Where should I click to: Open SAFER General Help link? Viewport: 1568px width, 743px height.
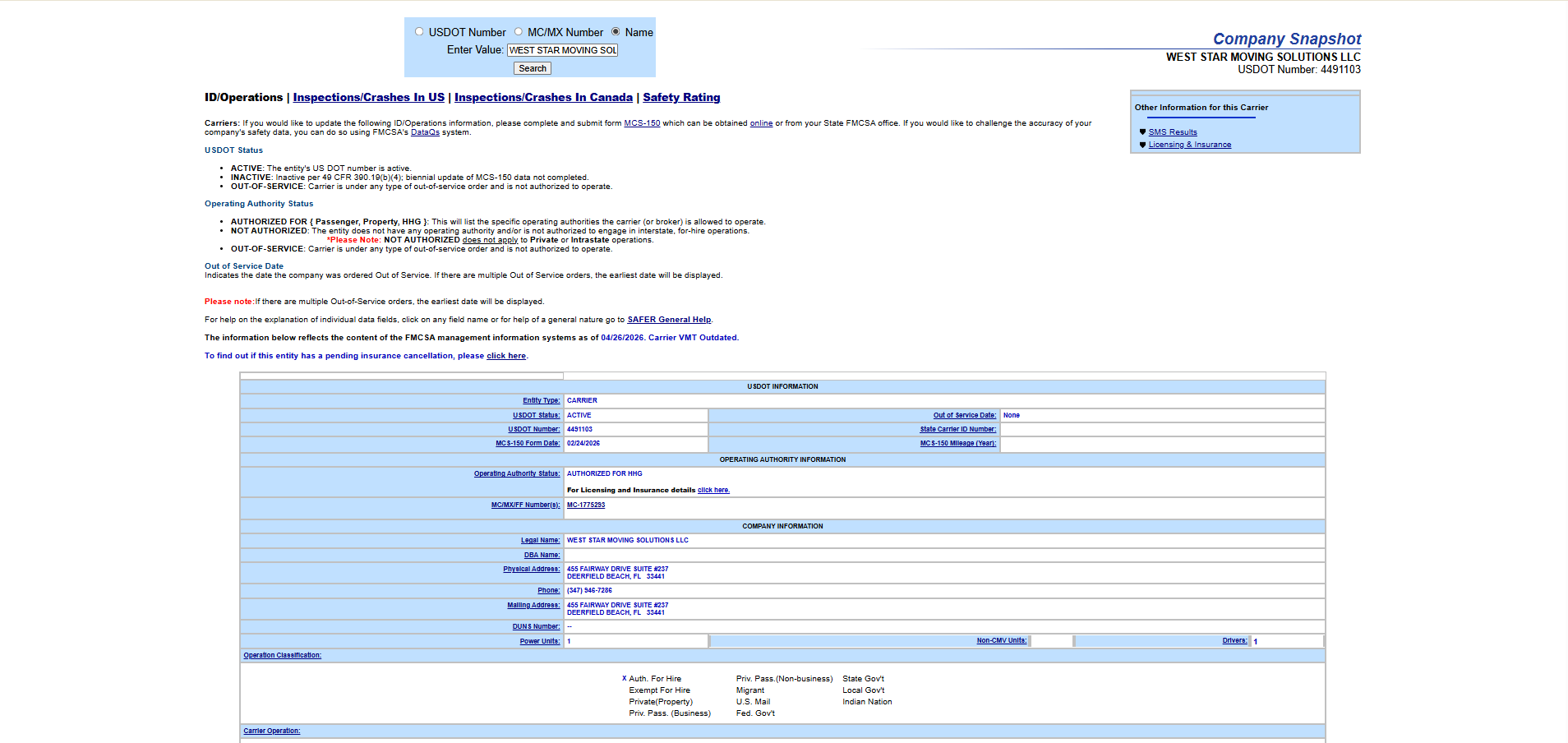pyautogui.click(x=669, y=320)
